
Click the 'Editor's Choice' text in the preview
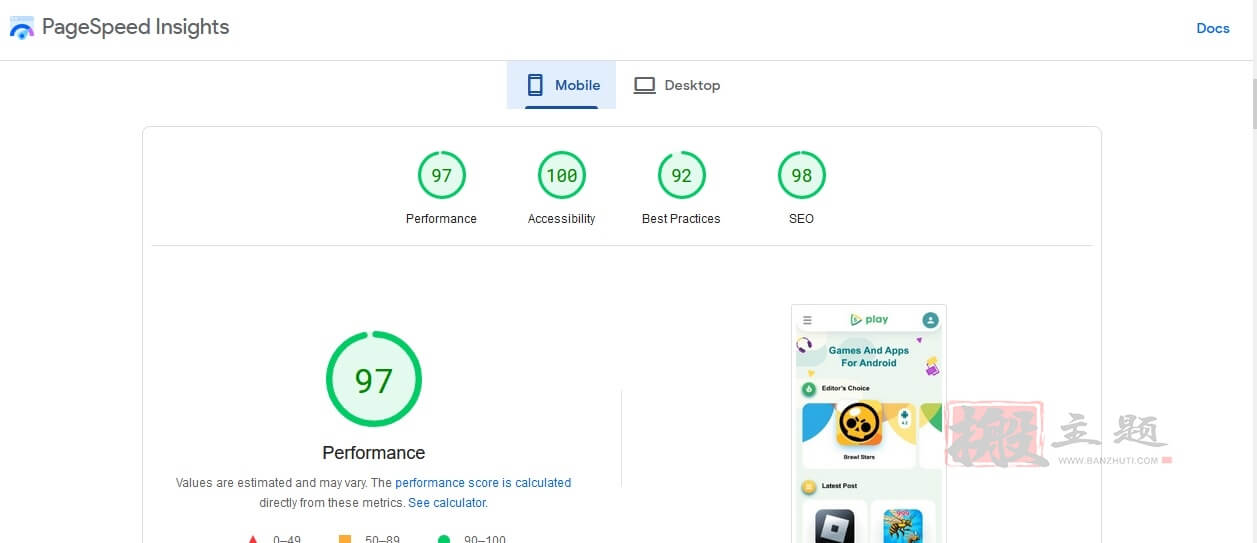coord(846,388)
